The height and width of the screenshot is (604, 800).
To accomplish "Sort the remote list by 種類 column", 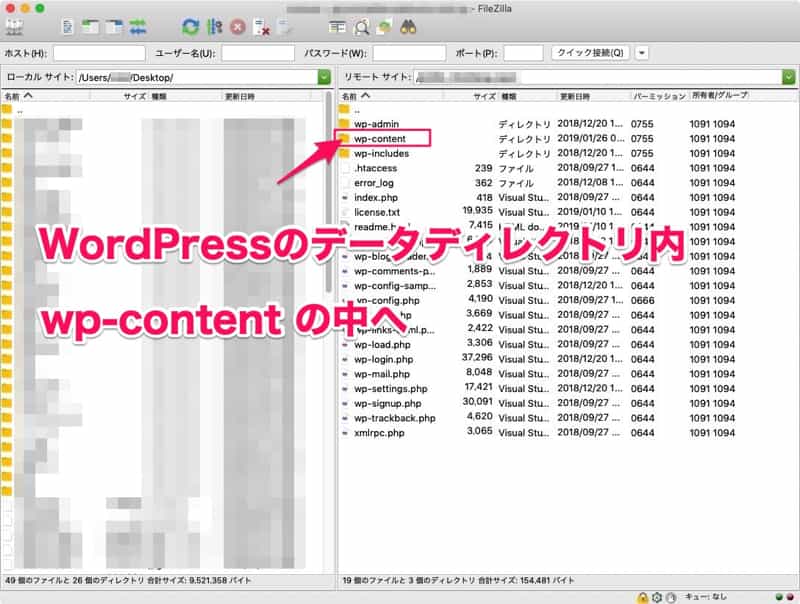I will coord(527,96).
